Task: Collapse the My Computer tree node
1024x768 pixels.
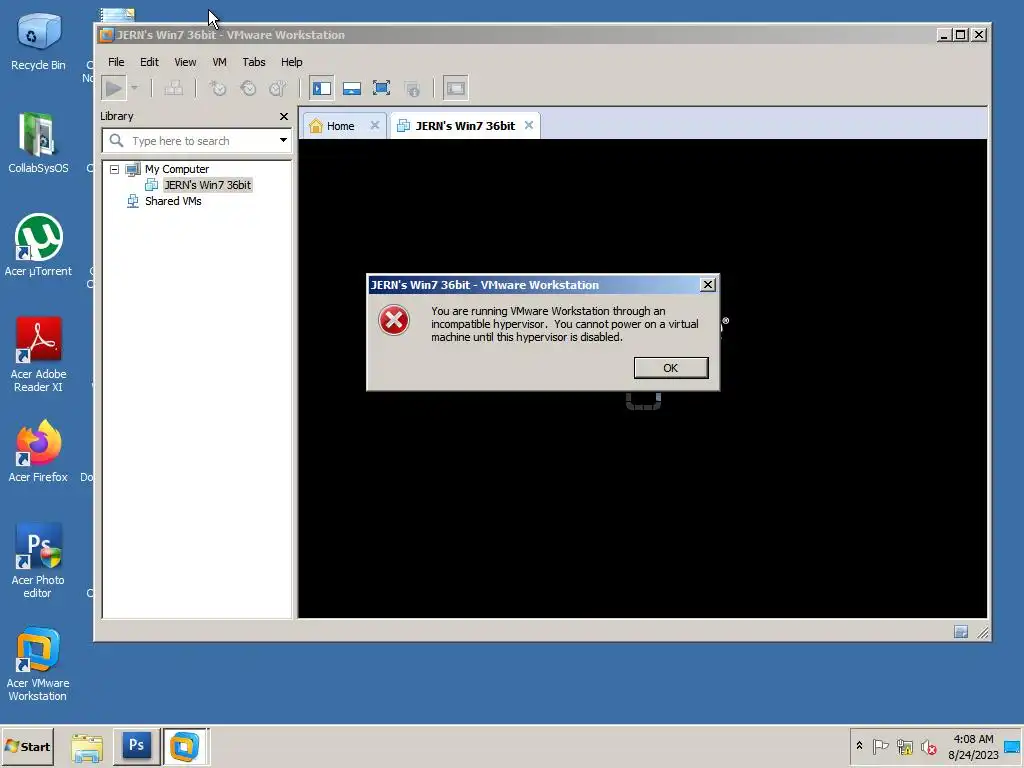Action: (x=114, y=169)
